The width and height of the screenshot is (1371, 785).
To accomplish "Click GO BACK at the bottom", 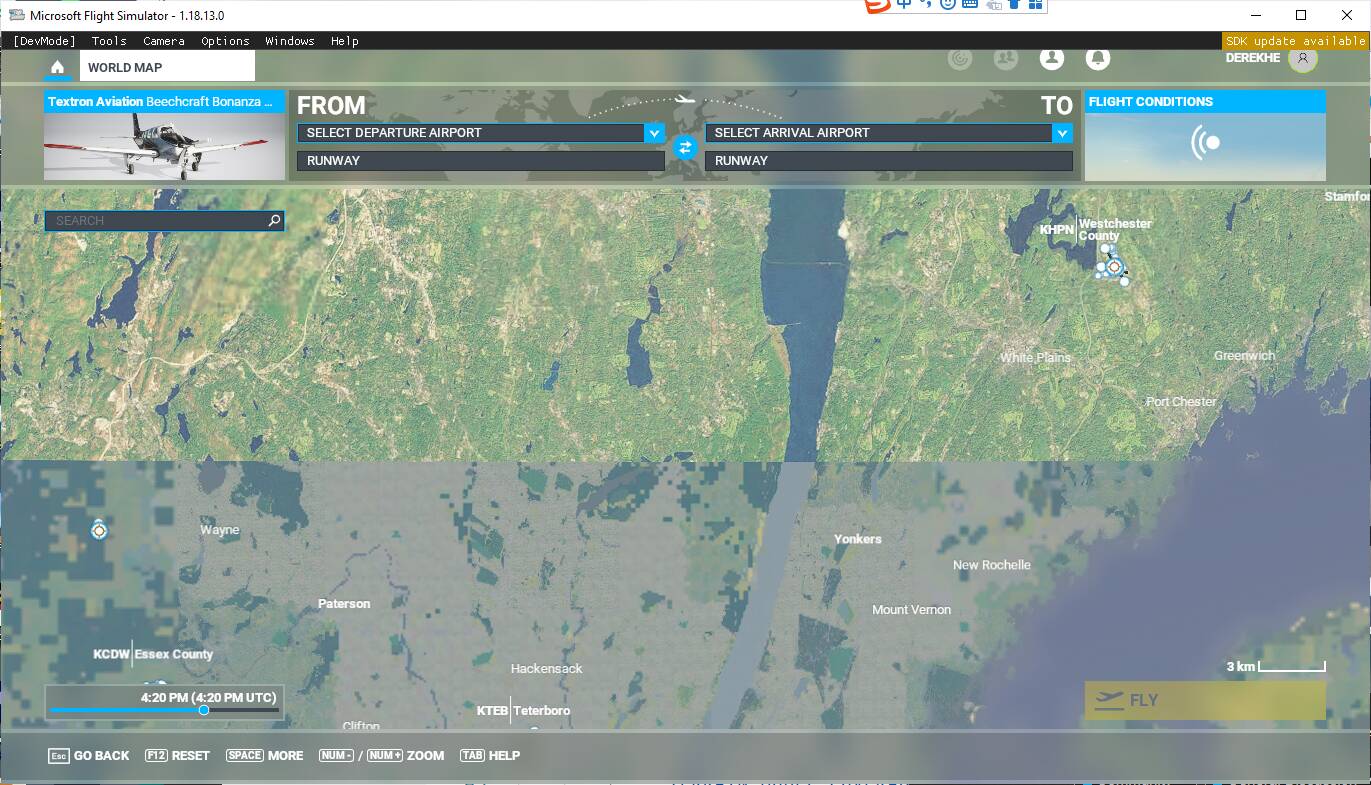I will tap(89, 756).
